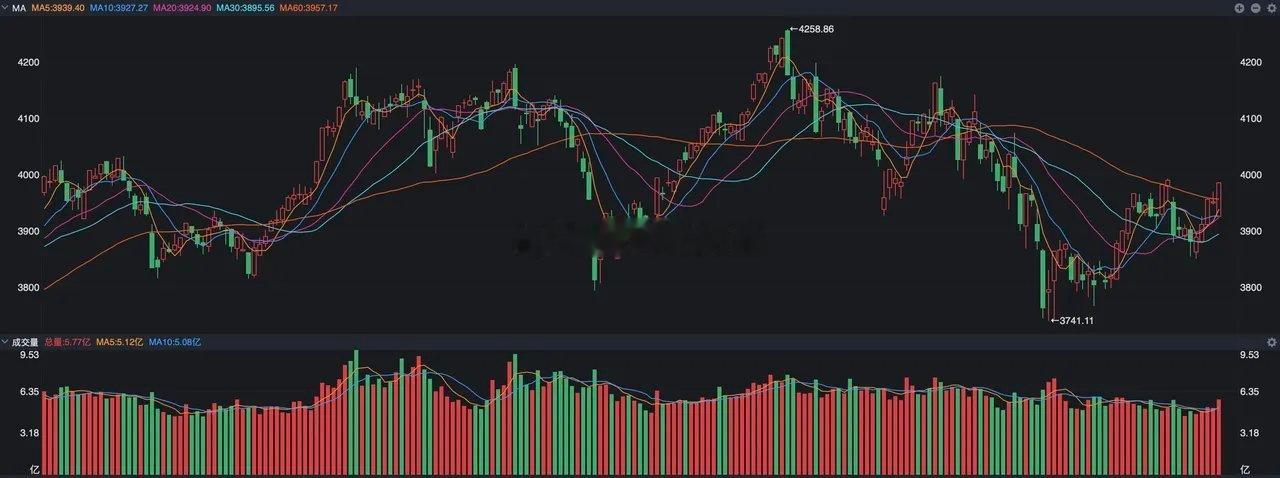Click the 3.18 label on right volume axis
Image resolution: width=1280 pixels, height=478 pixels.
click(1249, 433)
